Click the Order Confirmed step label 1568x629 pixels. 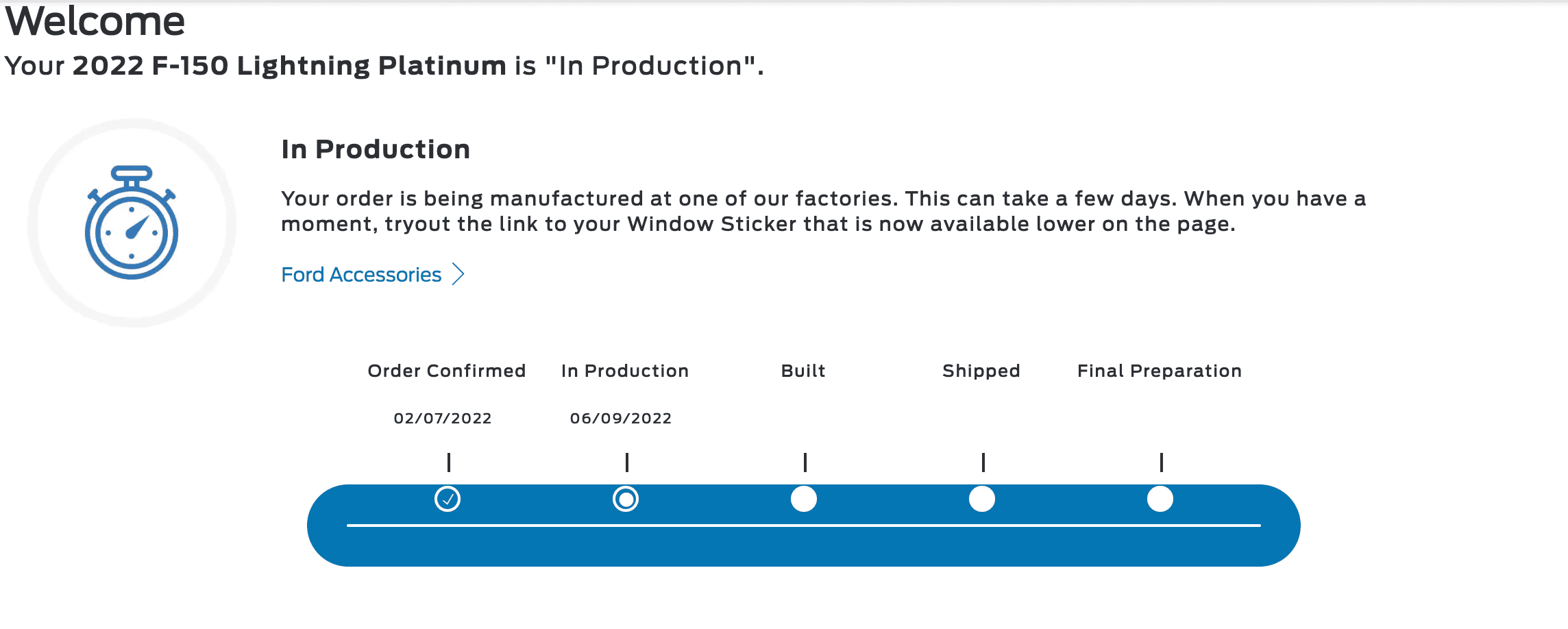pos(447,371)
